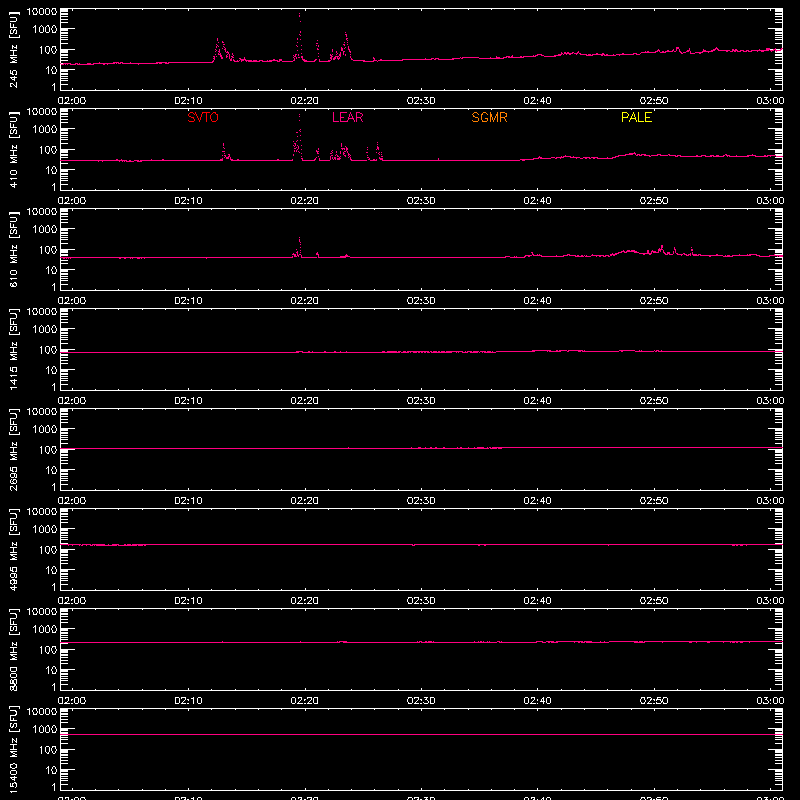800x800 pixels.
Task: Click the 10 tick label on 1415 MHz axis
Action: pyautogui.click(x=51, y=370)
